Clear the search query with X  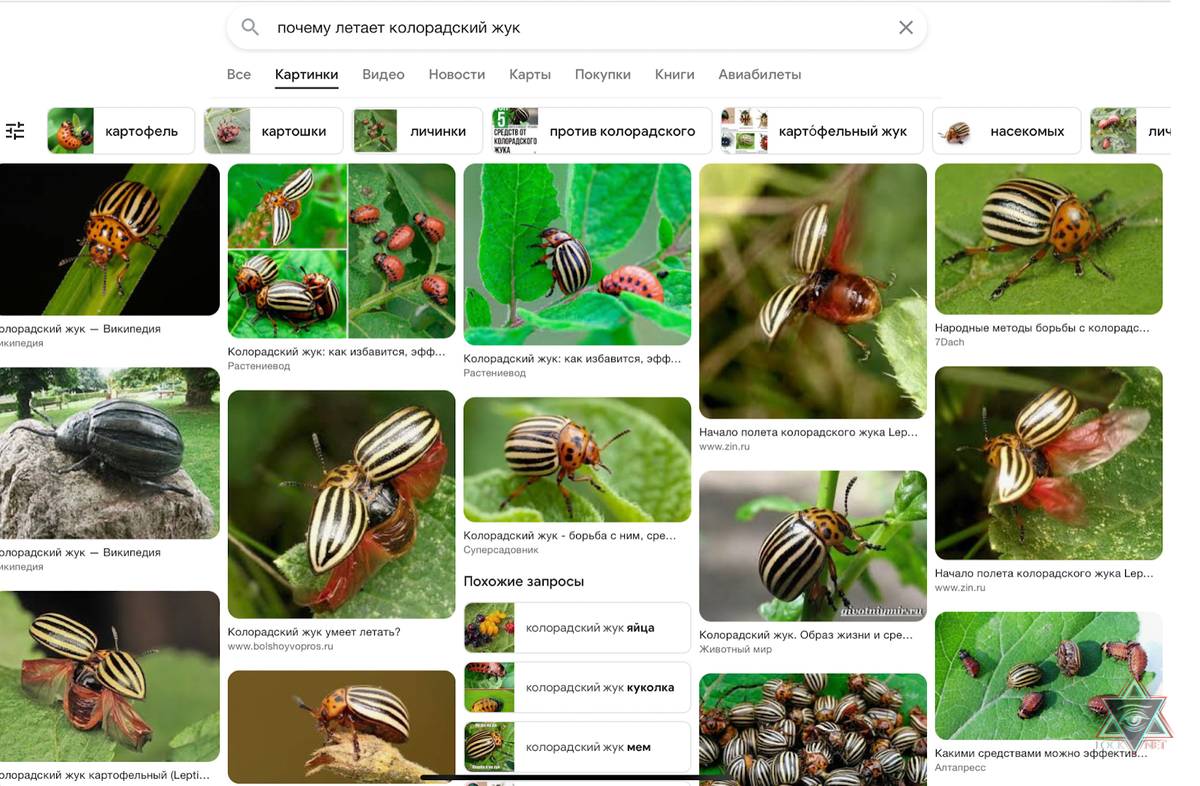coord(906,28)
